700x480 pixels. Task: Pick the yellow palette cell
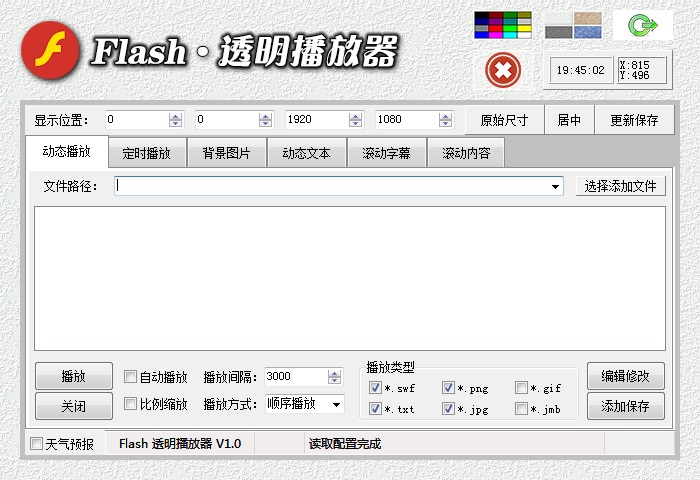pyautogui.click(x=525, y=28)
